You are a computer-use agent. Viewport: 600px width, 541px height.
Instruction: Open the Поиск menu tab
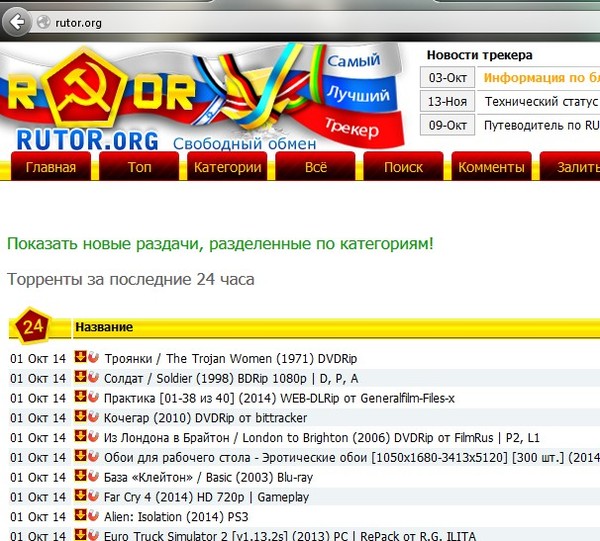(x=403, y=166)
